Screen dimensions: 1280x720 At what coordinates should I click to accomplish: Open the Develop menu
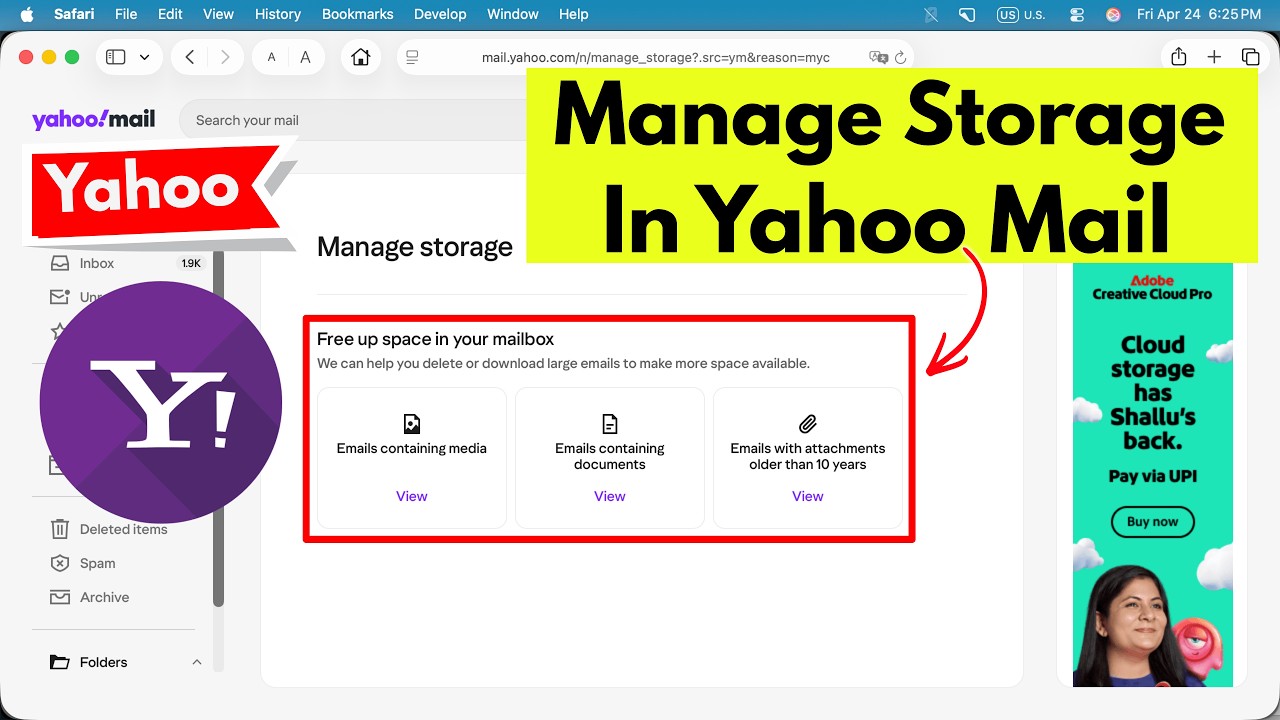point(440,14)
